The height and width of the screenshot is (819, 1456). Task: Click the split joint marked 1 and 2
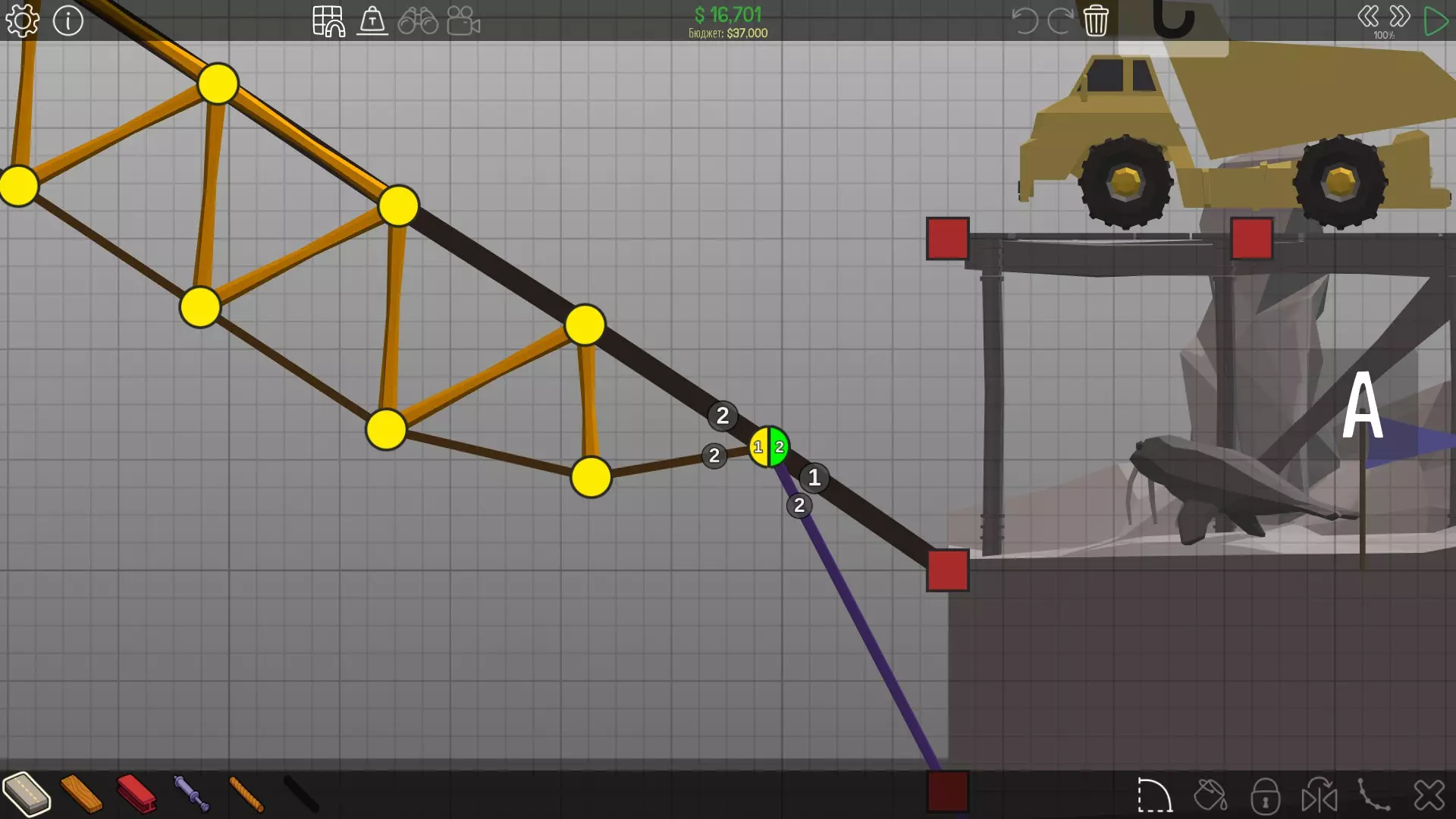(x=769, y=447)
